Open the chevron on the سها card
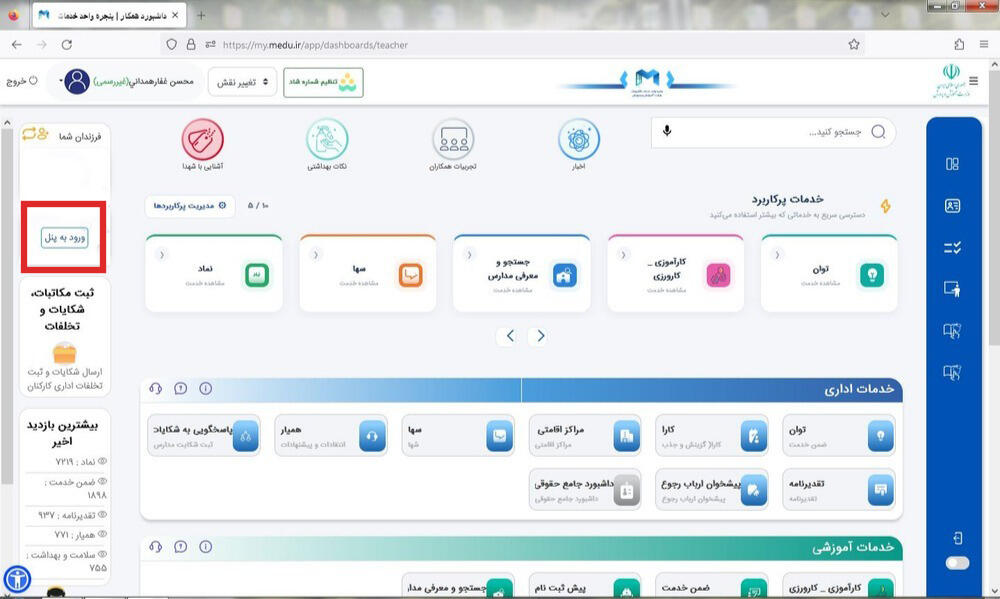1000x599 pixels. click(x=316, y=255)
